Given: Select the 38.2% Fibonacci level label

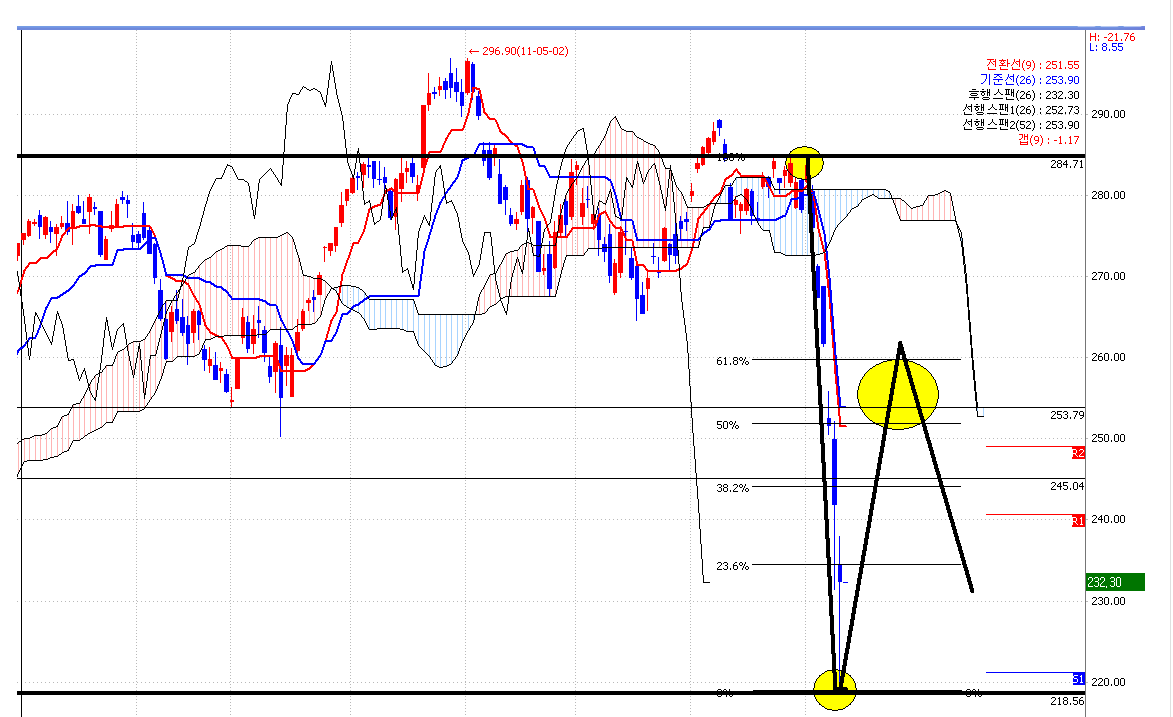Looking at the screenshot, I should point(733,488).
